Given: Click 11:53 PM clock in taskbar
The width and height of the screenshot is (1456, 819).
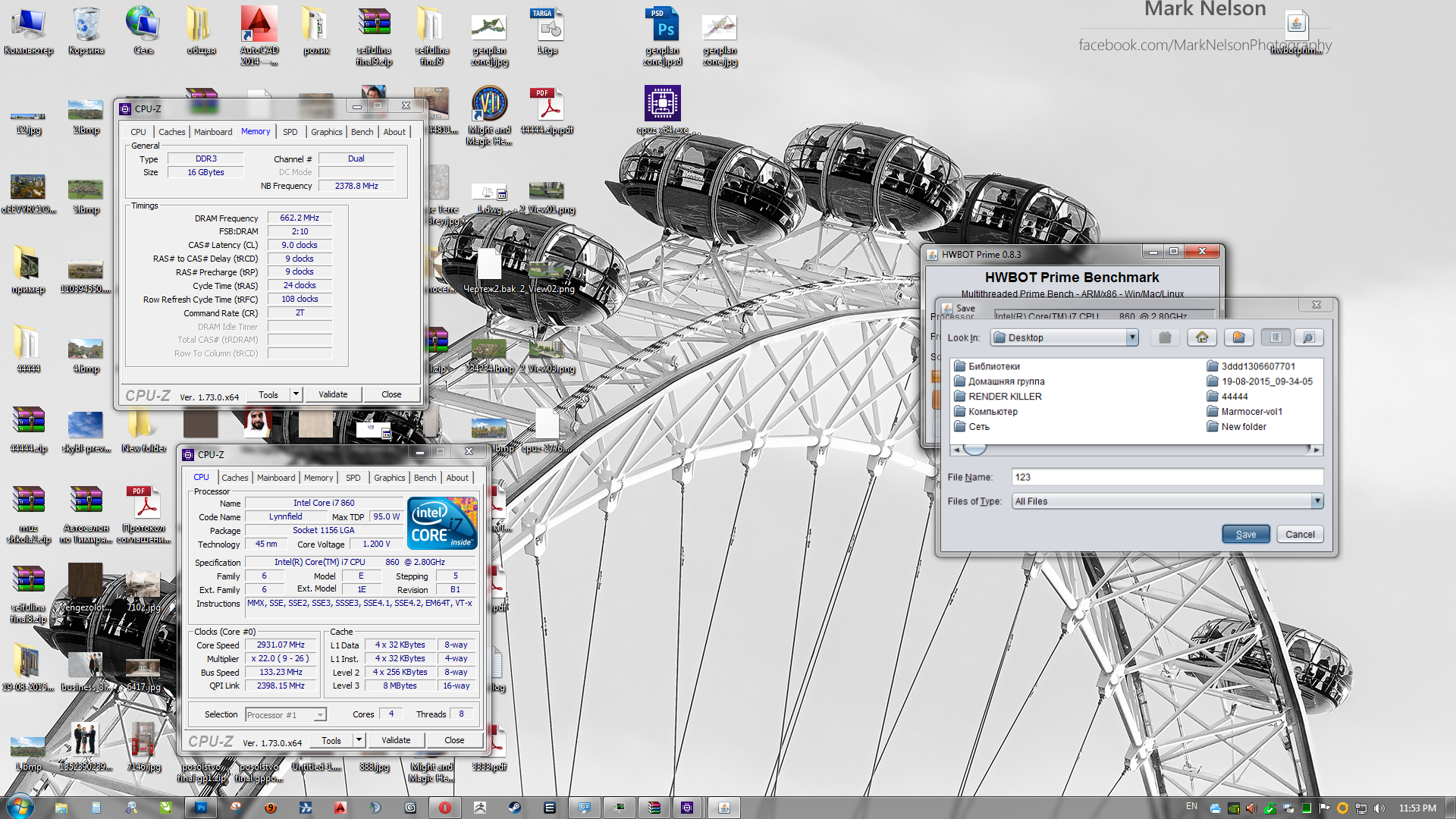Looking at the screenshot, I should (1417, 808).
